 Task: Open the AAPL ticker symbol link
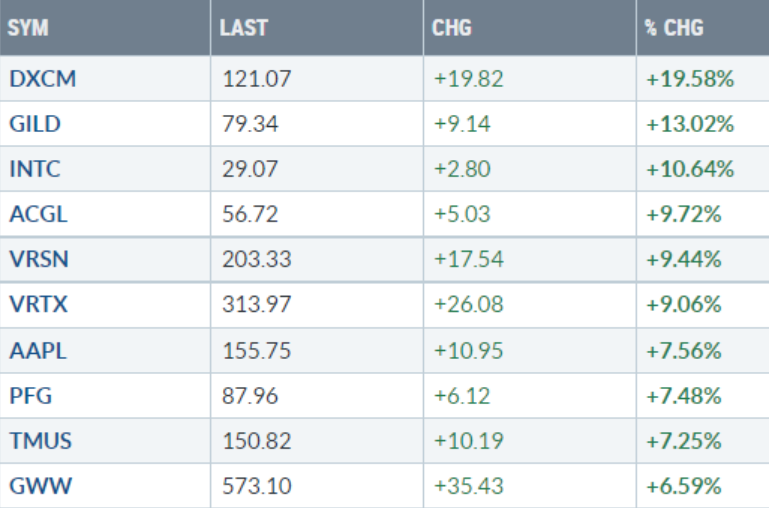(37, 350)
